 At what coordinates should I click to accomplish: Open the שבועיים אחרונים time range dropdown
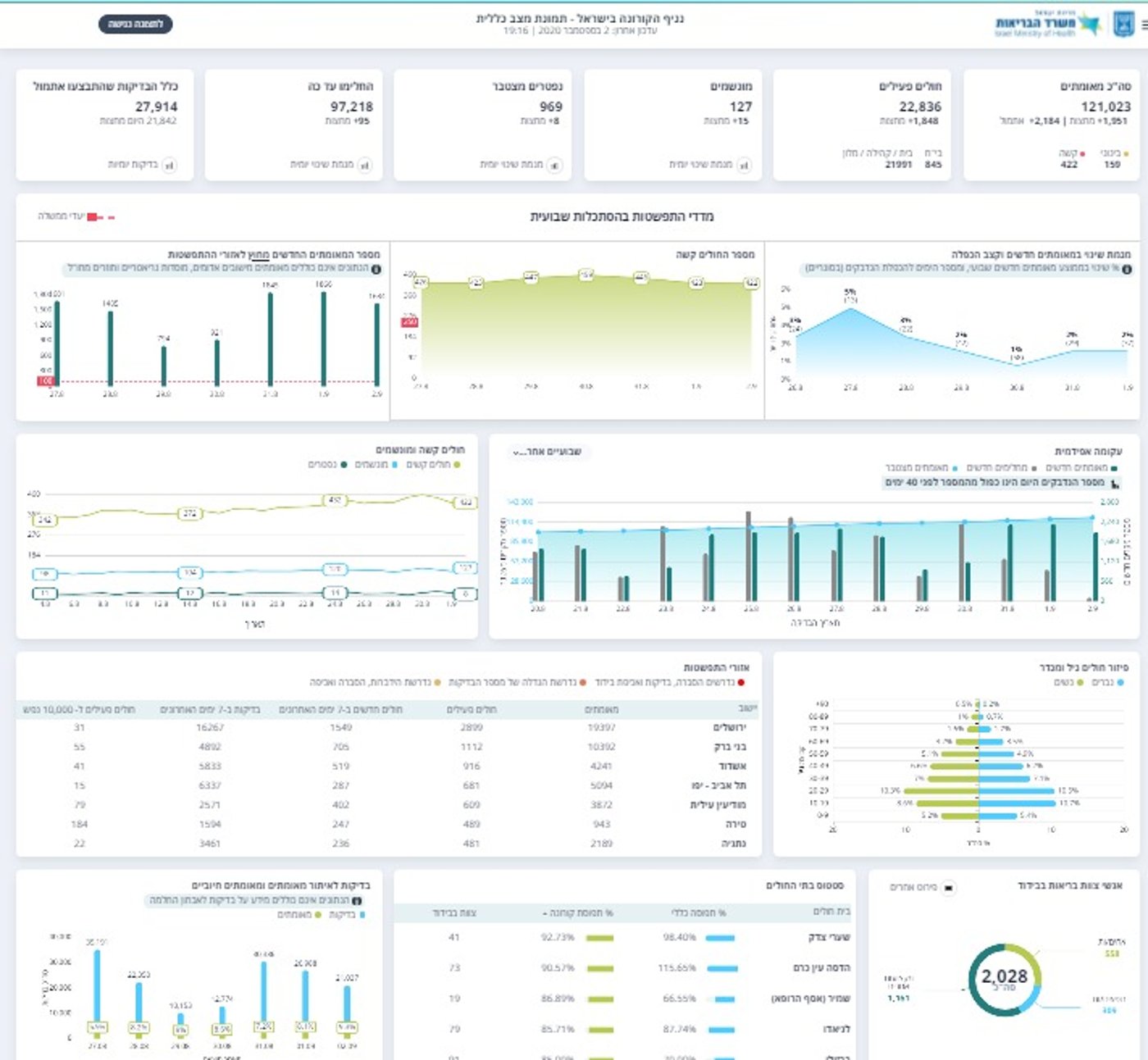(x=547, y=452)
